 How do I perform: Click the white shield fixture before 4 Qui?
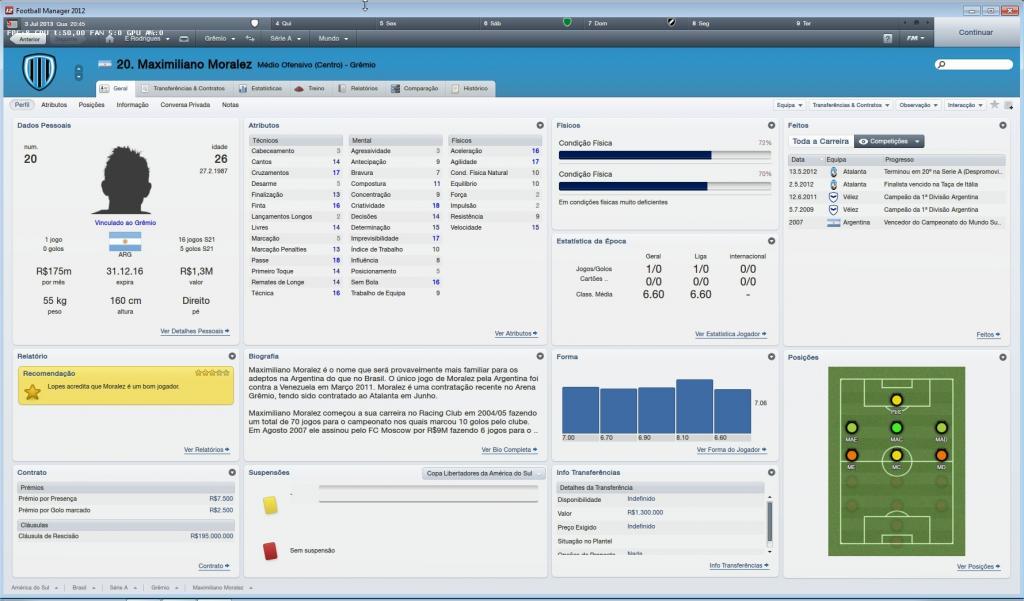[255, 23]
